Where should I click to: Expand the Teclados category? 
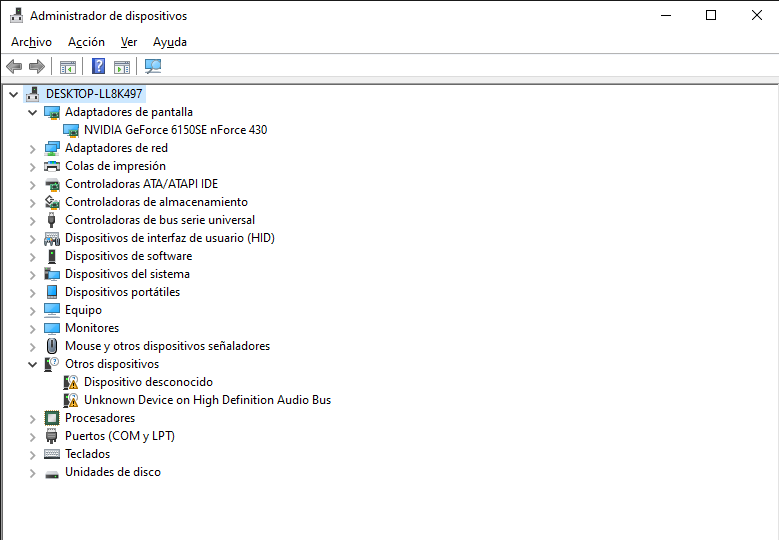32,455
